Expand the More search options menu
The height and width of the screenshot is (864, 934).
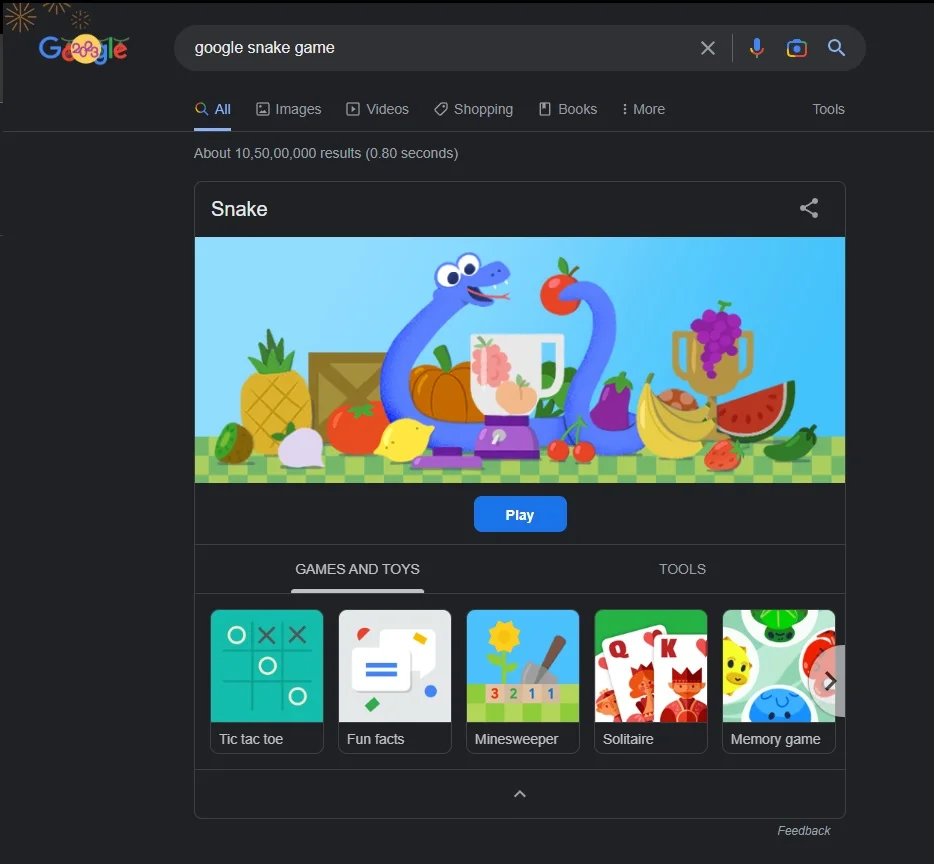pos(643,109)
